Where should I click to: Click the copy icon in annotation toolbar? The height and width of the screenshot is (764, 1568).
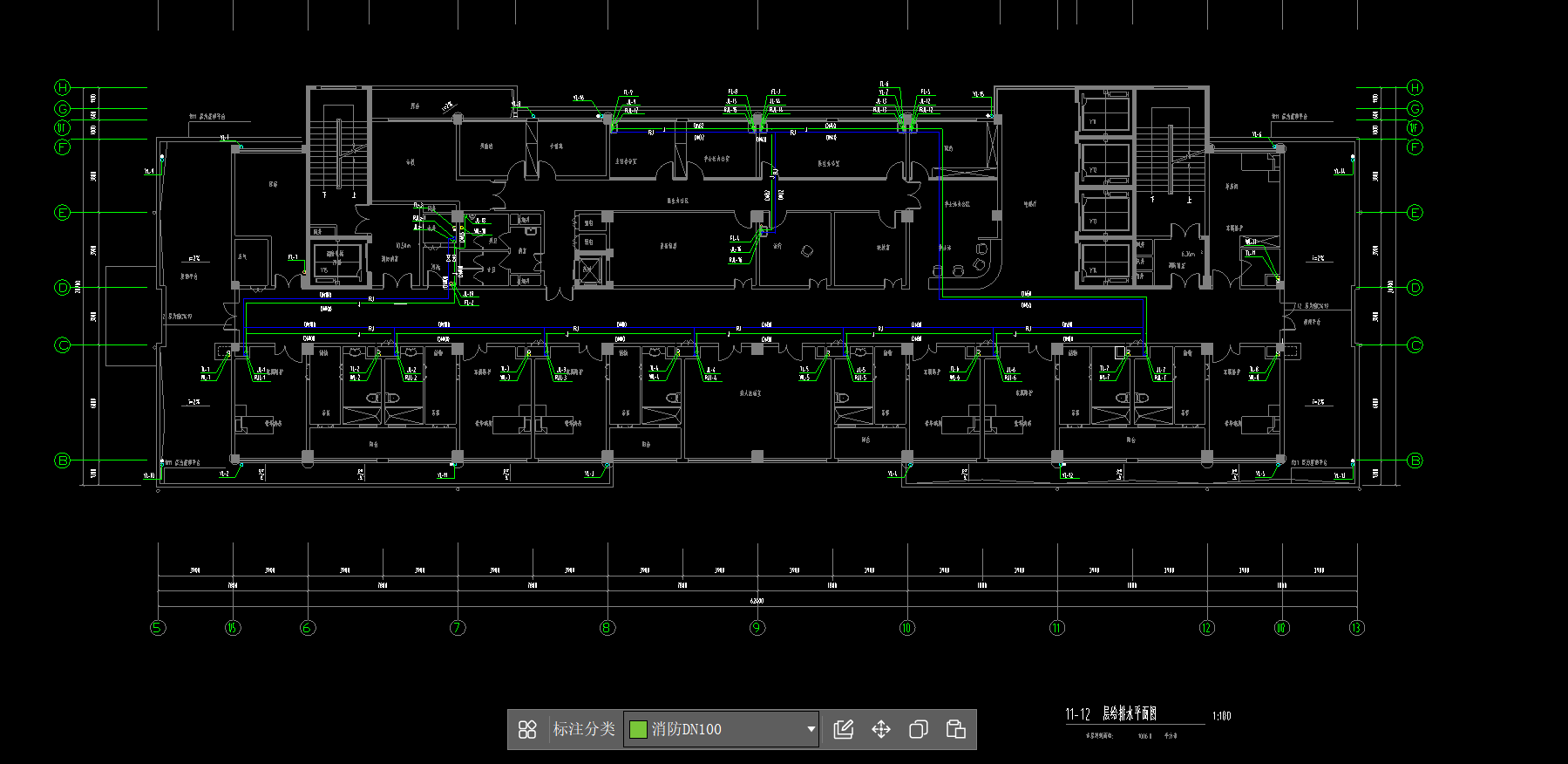click(x=919, y=729)
